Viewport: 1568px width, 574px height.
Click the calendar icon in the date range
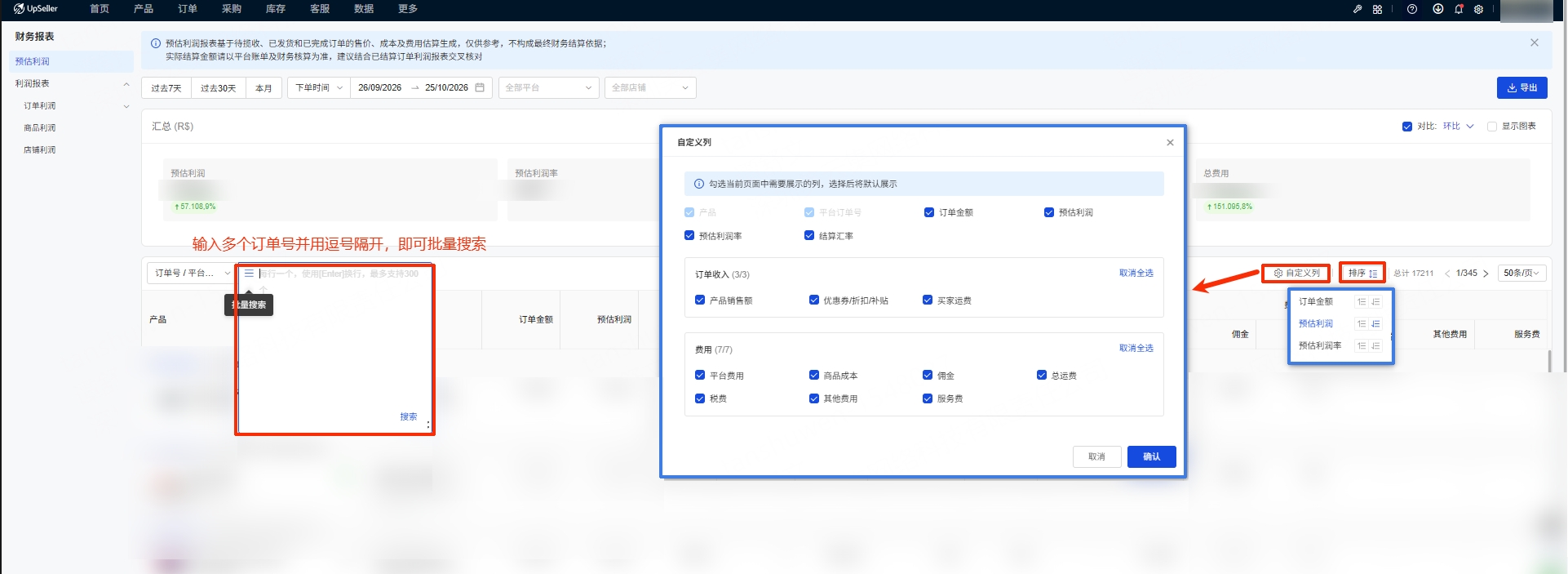pos(480,87)
